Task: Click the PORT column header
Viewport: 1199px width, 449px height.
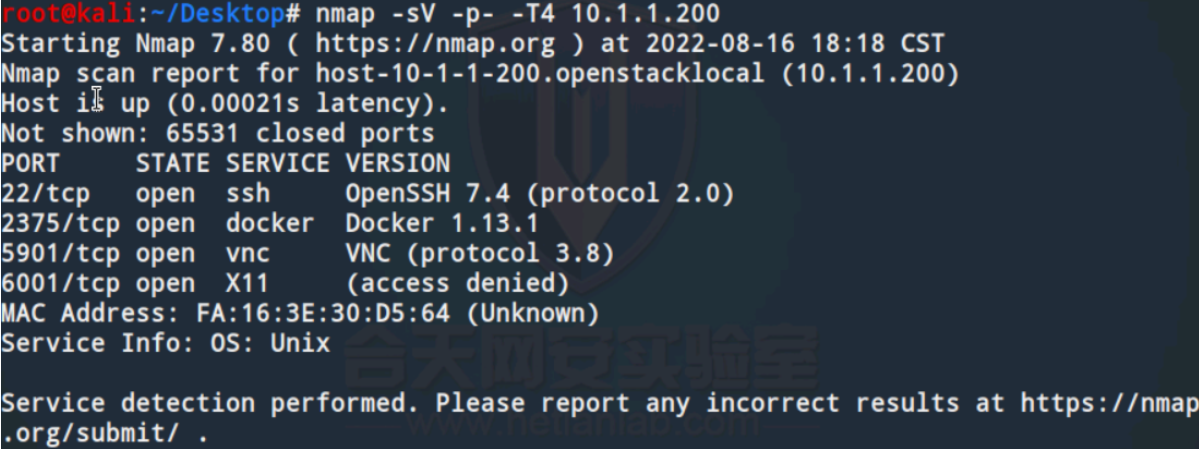Action: (31, 163)
